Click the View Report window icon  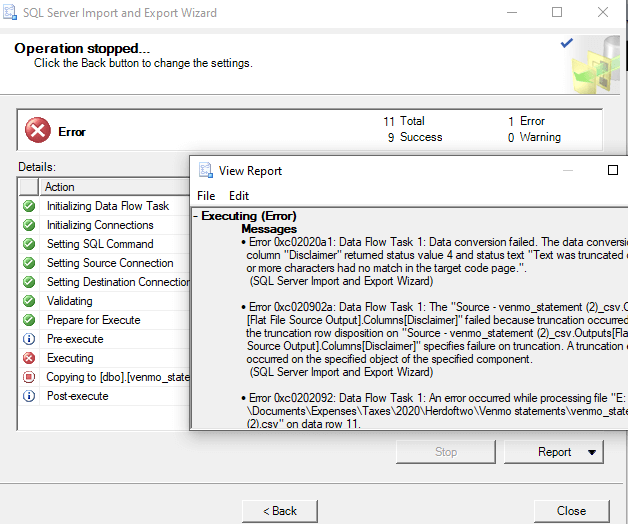205,171
